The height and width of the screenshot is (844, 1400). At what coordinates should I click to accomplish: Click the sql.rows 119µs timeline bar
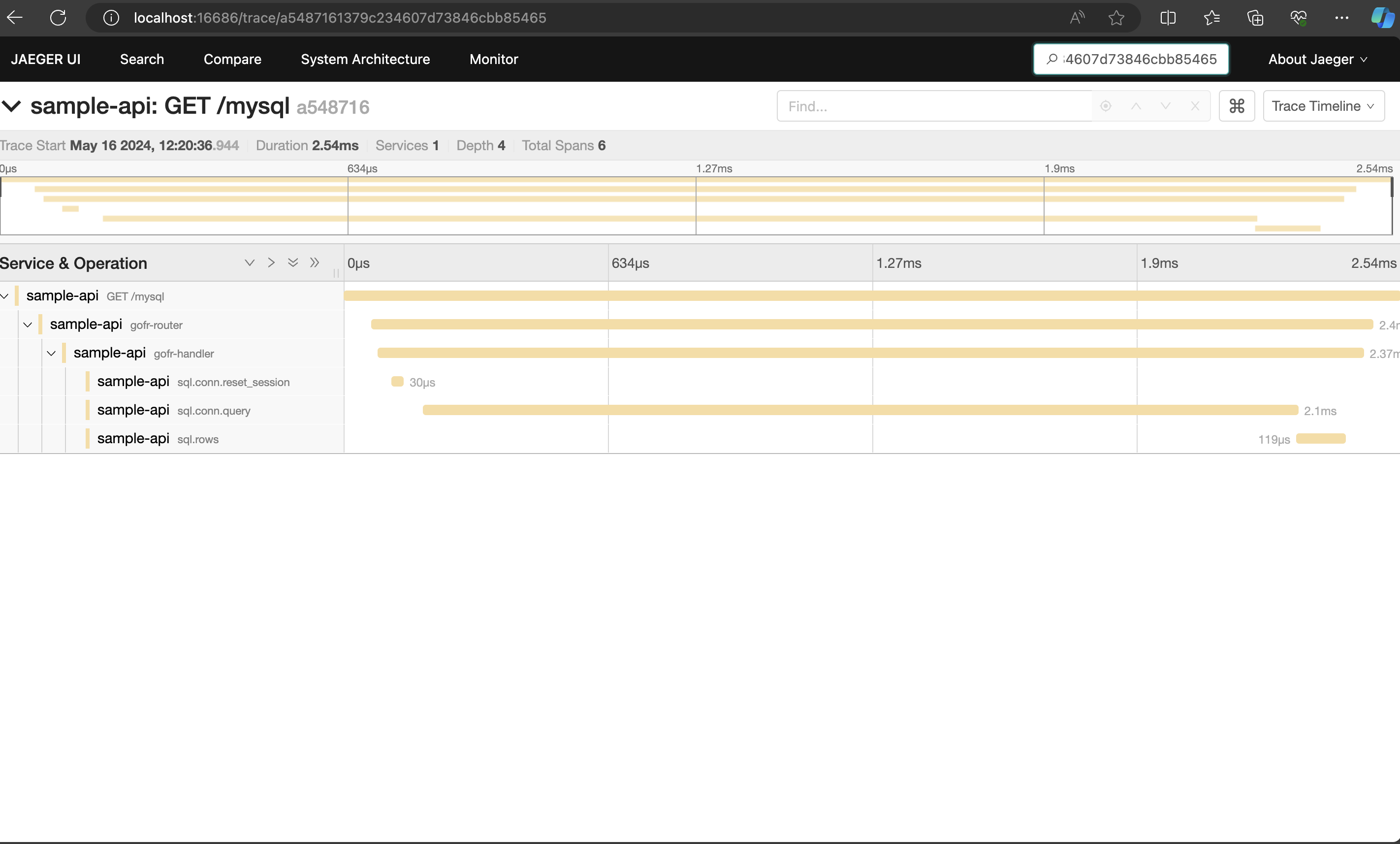click(1320, 438)
